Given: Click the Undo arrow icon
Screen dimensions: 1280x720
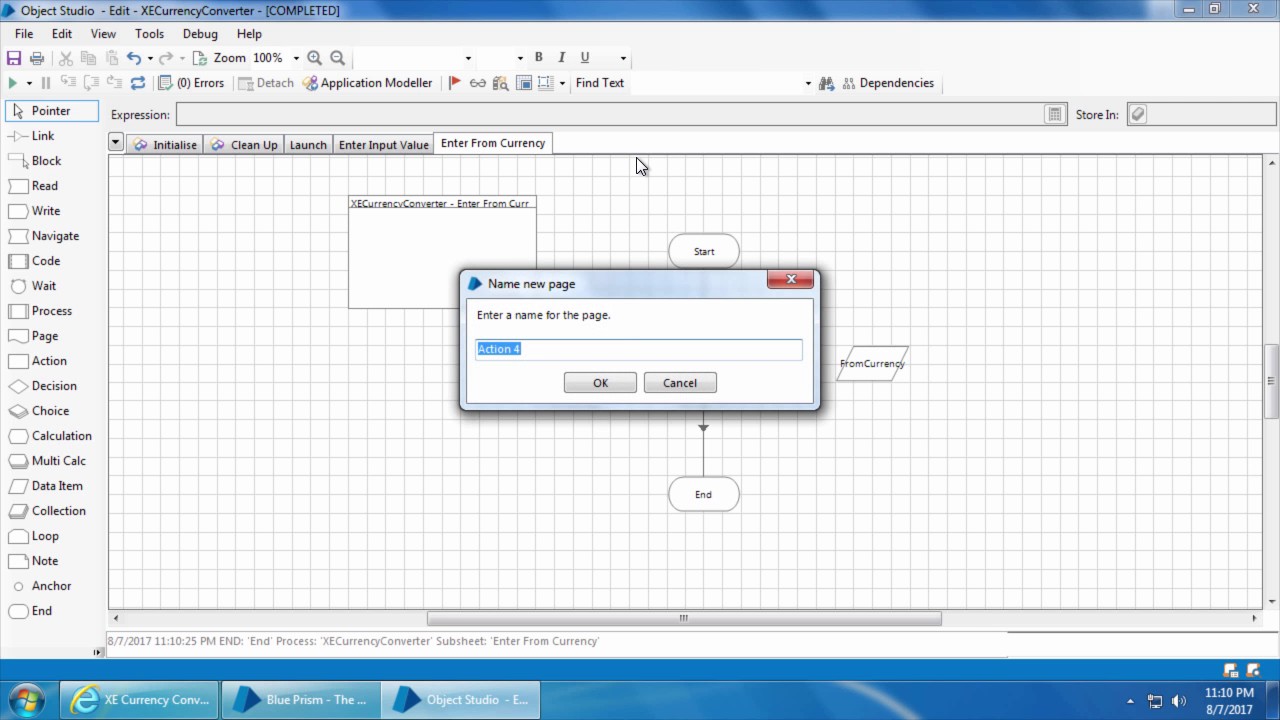Looking at the screenshot, I should [133, 58].
